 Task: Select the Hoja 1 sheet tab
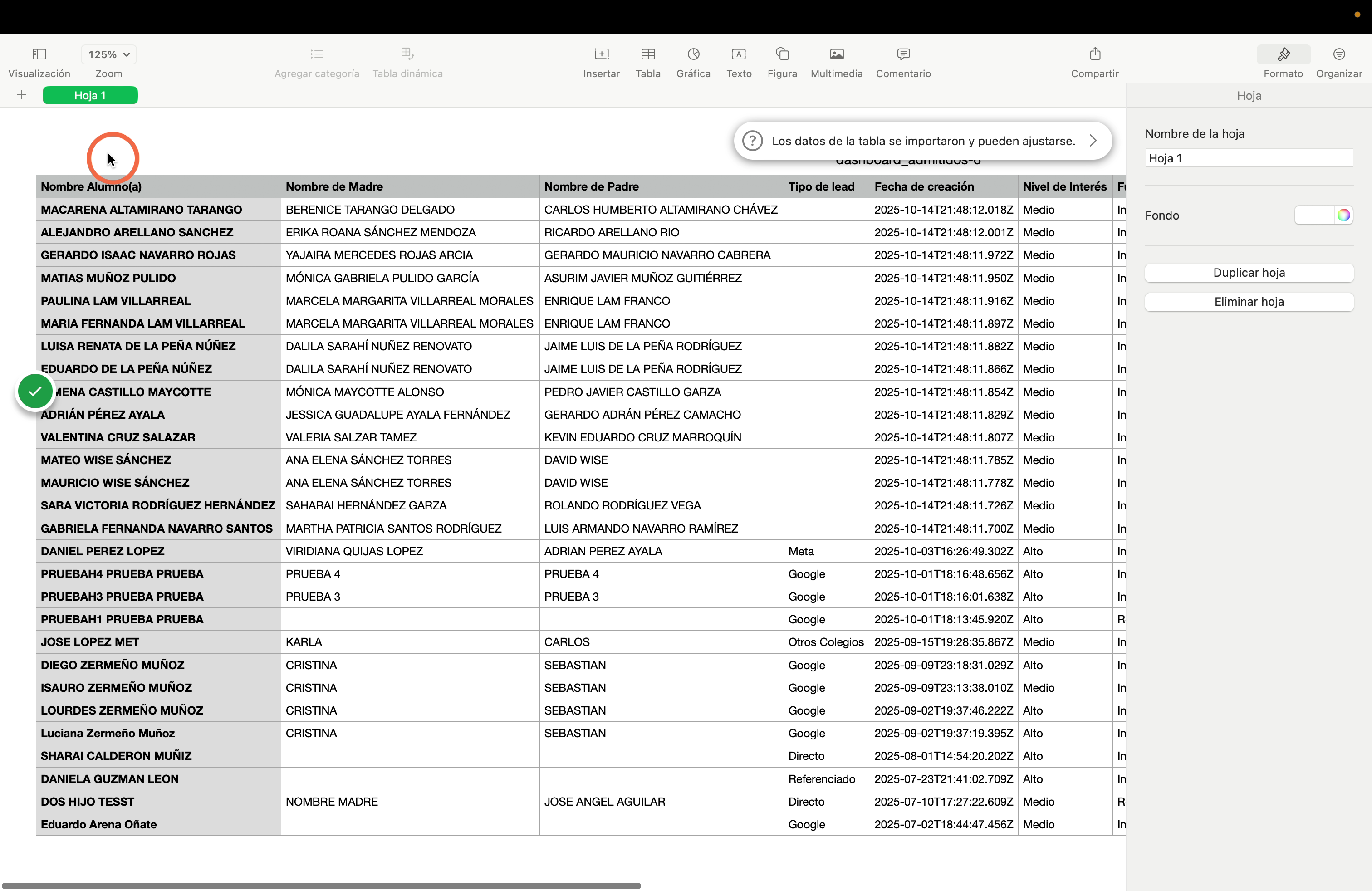click(x=90, y=95)
